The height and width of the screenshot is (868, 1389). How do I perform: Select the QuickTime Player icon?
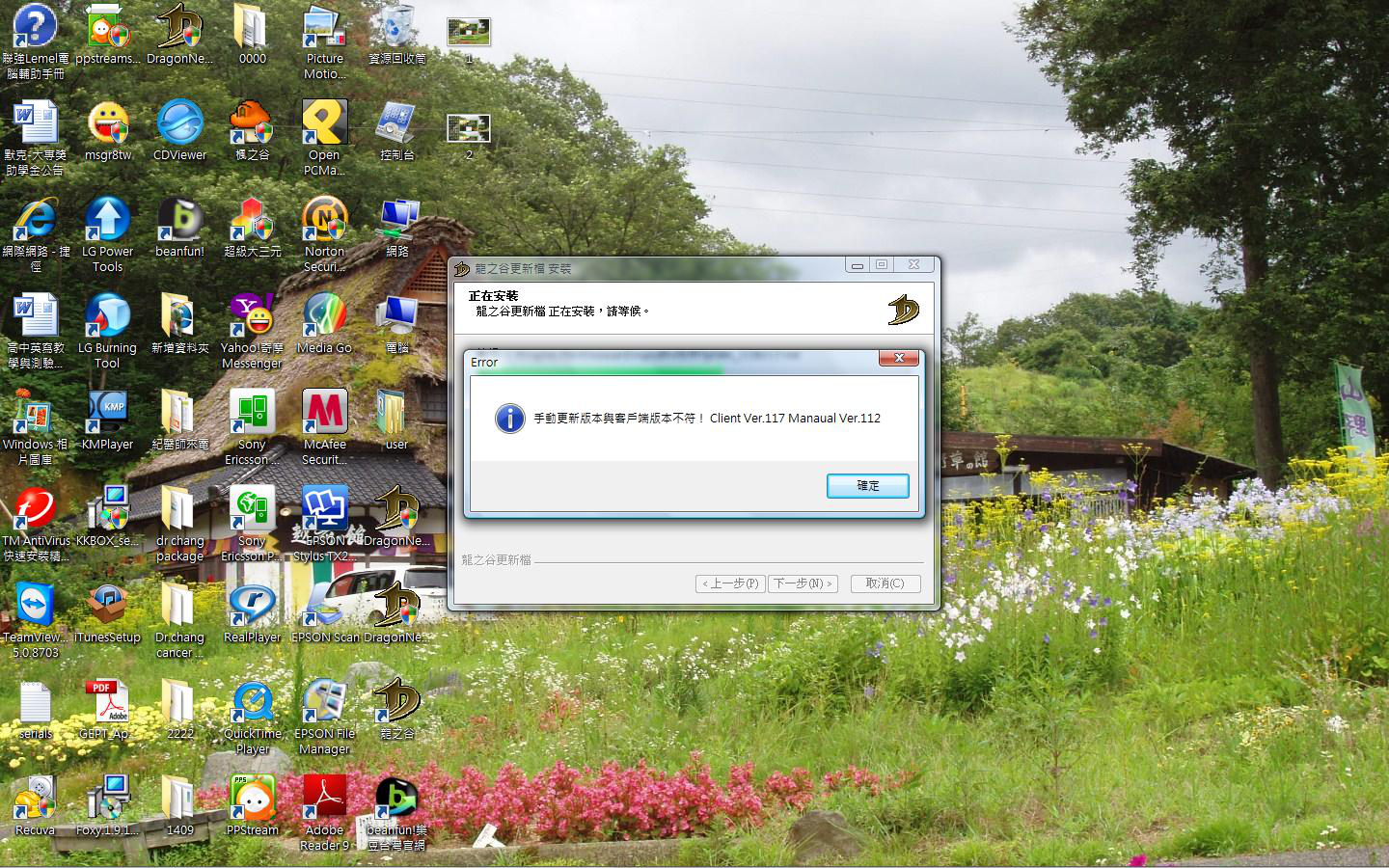click(252, 717)
